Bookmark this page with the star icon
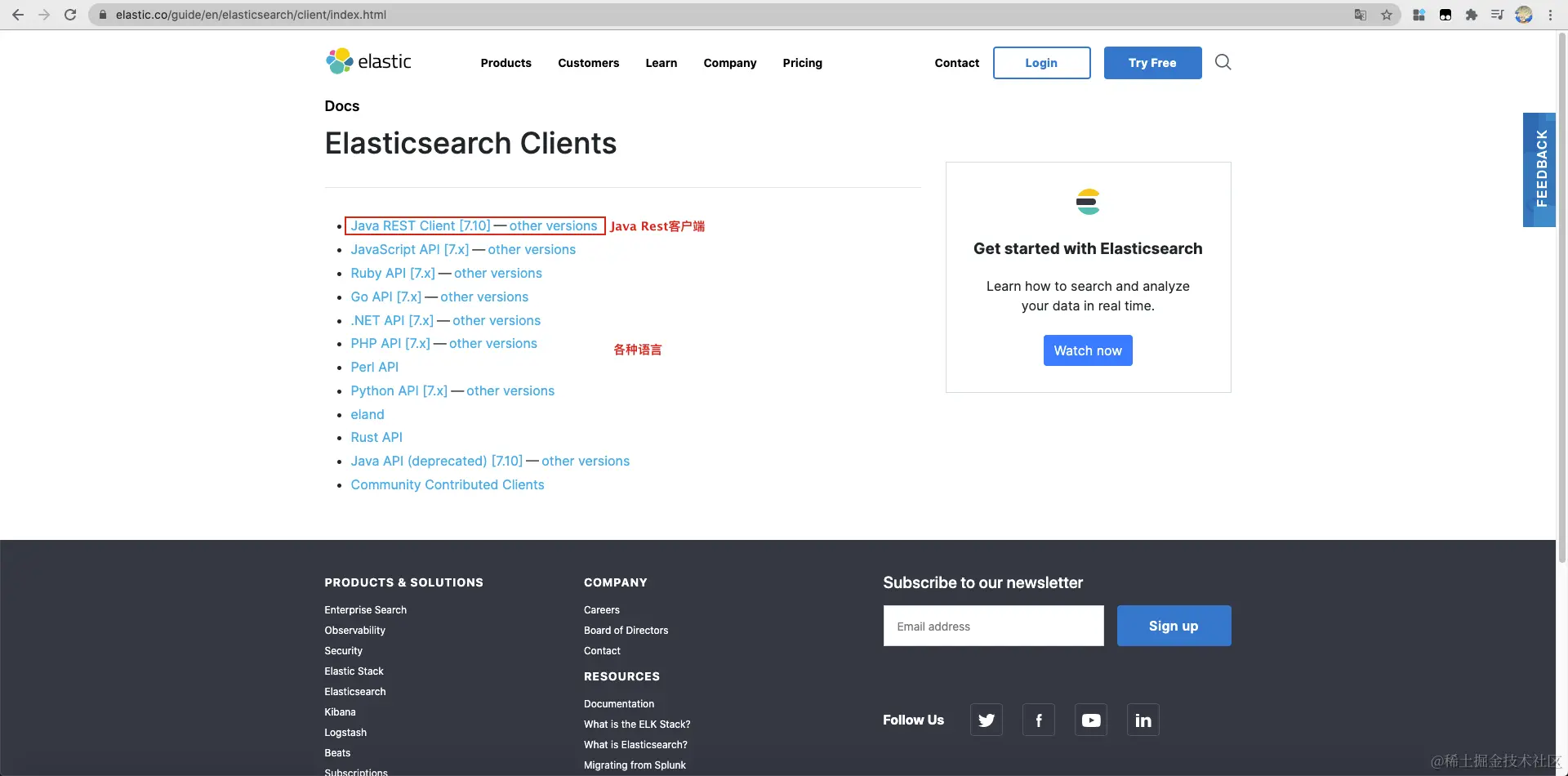Image resolution: width=1568 pixels, height=776 pixels. click(x=1387, y=15)
